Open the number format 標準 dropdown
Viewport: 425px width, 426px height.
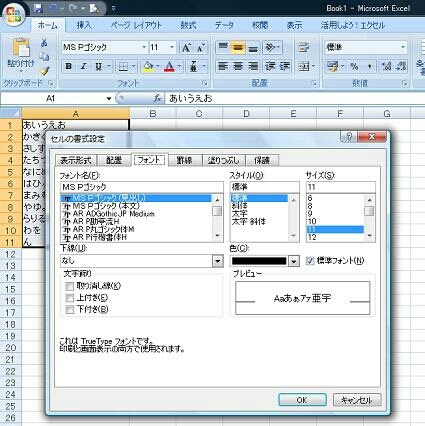403,48
